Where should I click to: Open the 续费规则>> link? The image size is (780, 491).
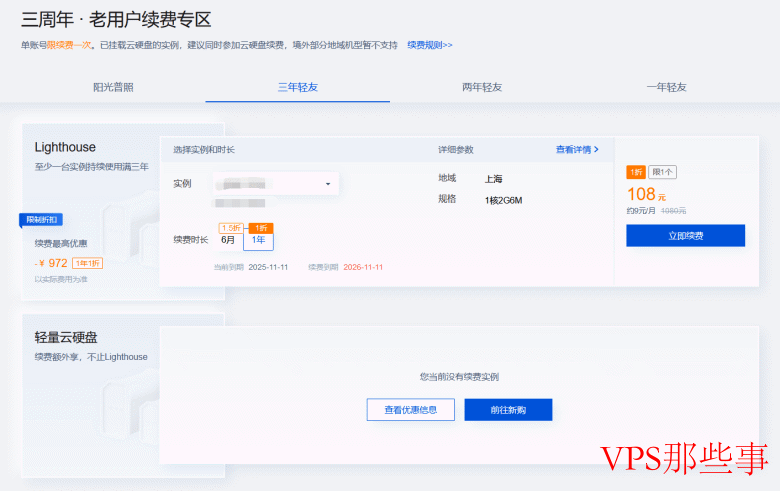[x=430, y=45]
